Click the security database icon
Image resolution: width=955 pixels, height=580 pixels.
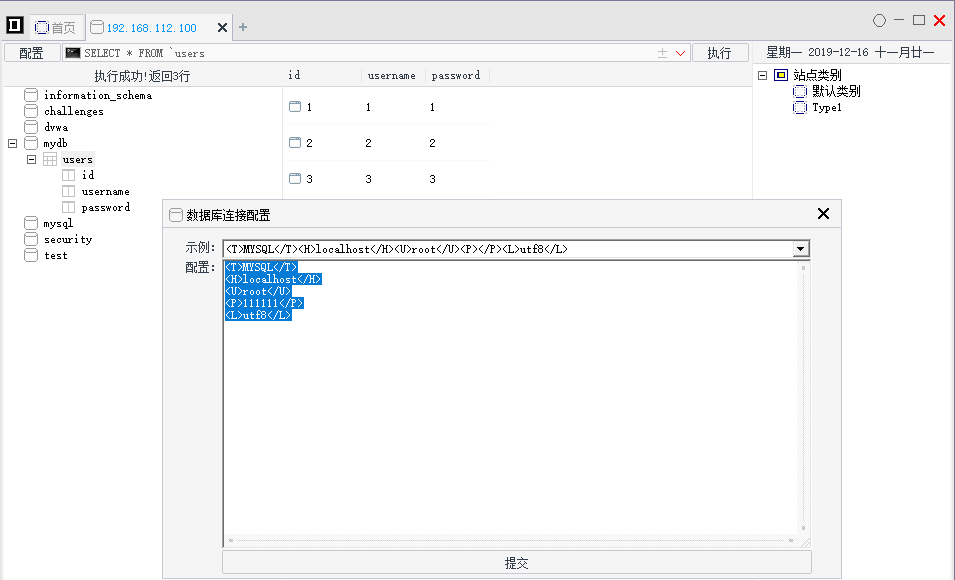[x=31, y=239]
